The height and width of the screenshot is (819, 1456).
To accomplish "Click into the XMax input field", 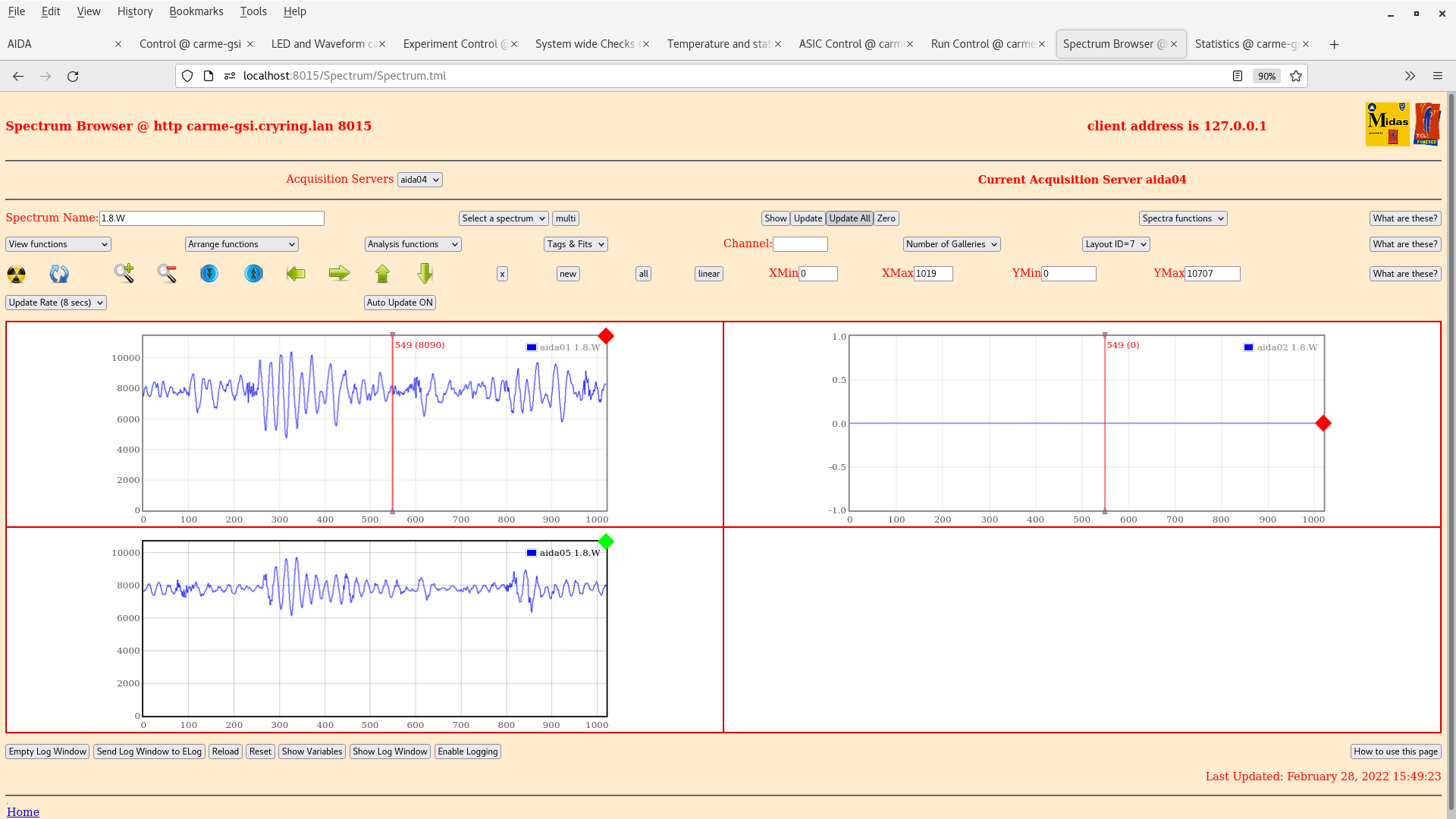I will tap(933, 274).
